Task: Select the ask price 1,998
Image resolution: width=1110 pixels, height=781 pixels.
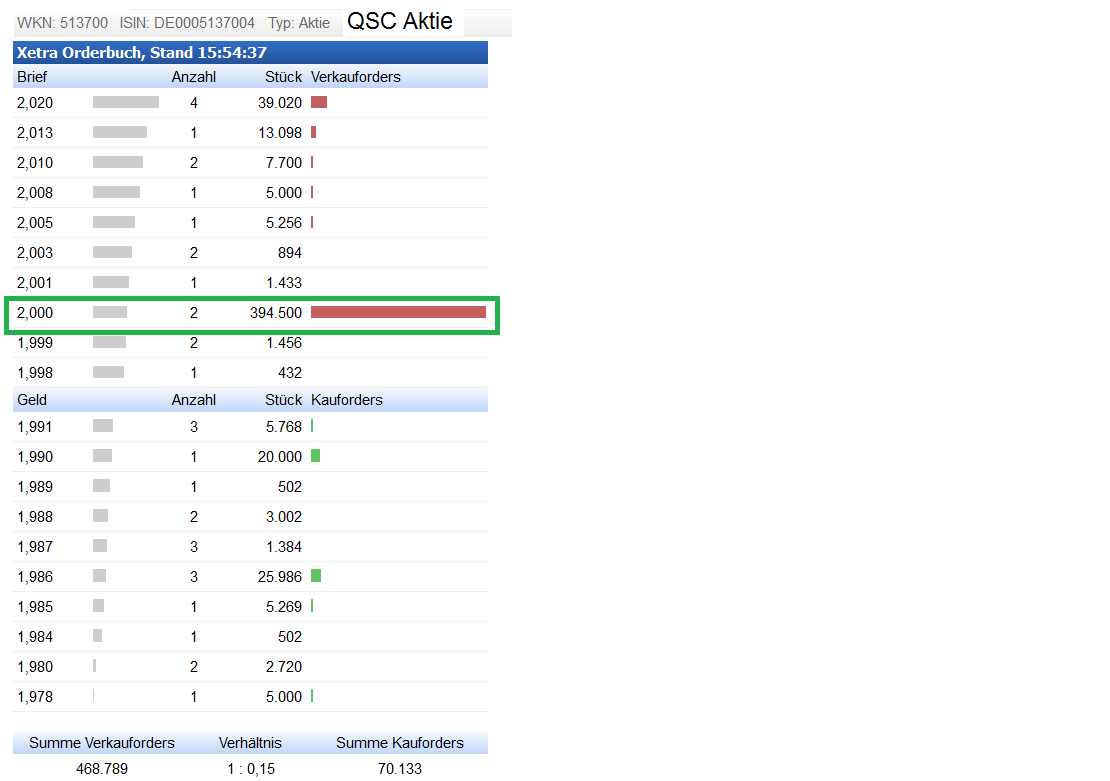Action: [x=35, y=372]
